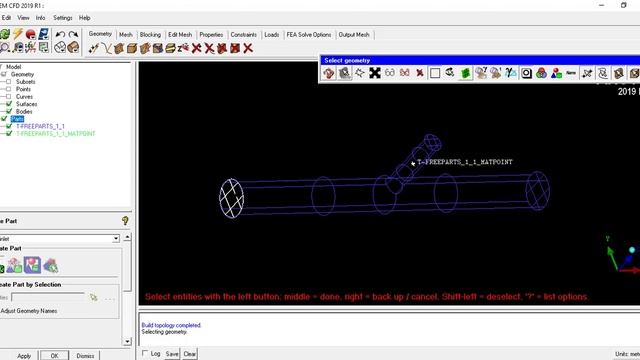Click the Save log button
Screen dimensions: 640x360
(x=172, y=353)
